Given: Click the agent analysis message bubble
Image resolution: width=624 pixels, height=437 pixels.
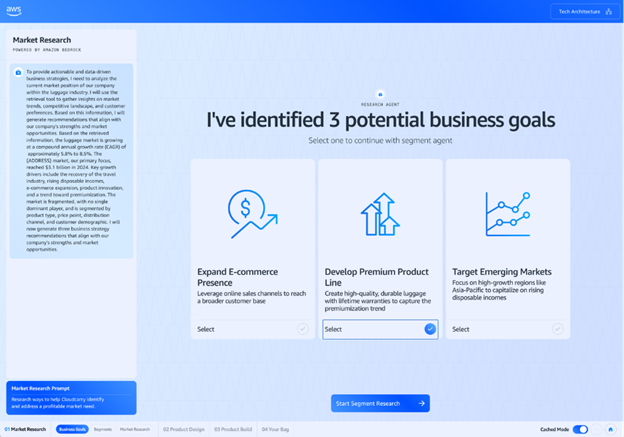Looking at the screenshot, I should pos(71,161).
